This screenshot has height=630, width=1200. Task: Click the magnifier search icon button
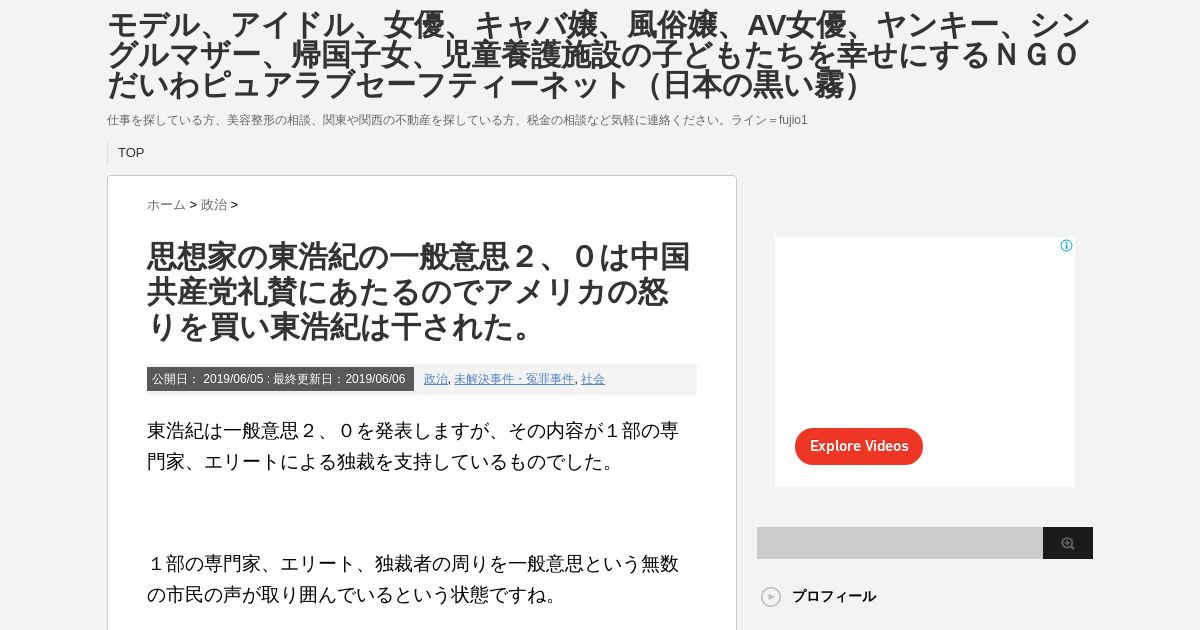(x=1068, y=543)
